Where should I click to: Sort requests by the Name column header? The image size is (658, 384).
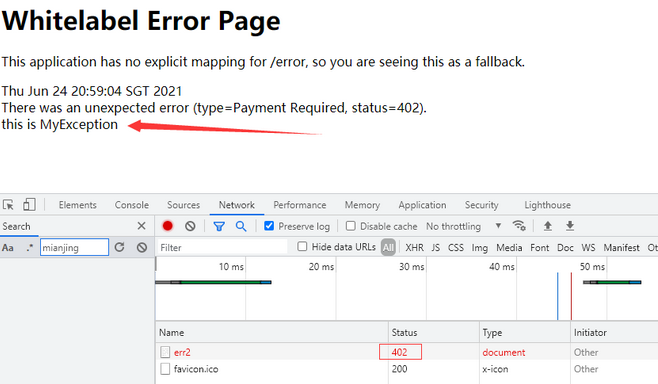point(272,332)
